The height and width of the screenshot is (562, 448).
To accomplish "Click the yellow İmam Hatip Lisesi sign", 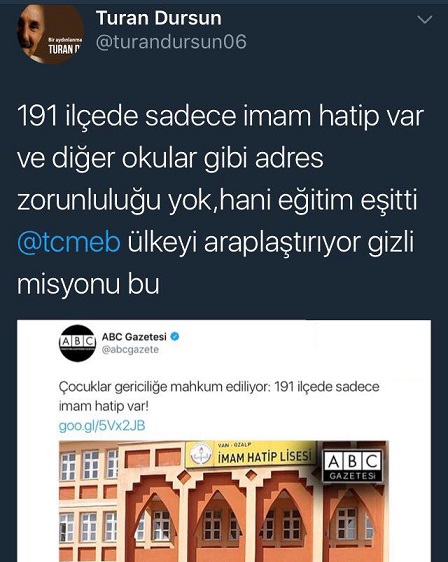I will 251,454.
